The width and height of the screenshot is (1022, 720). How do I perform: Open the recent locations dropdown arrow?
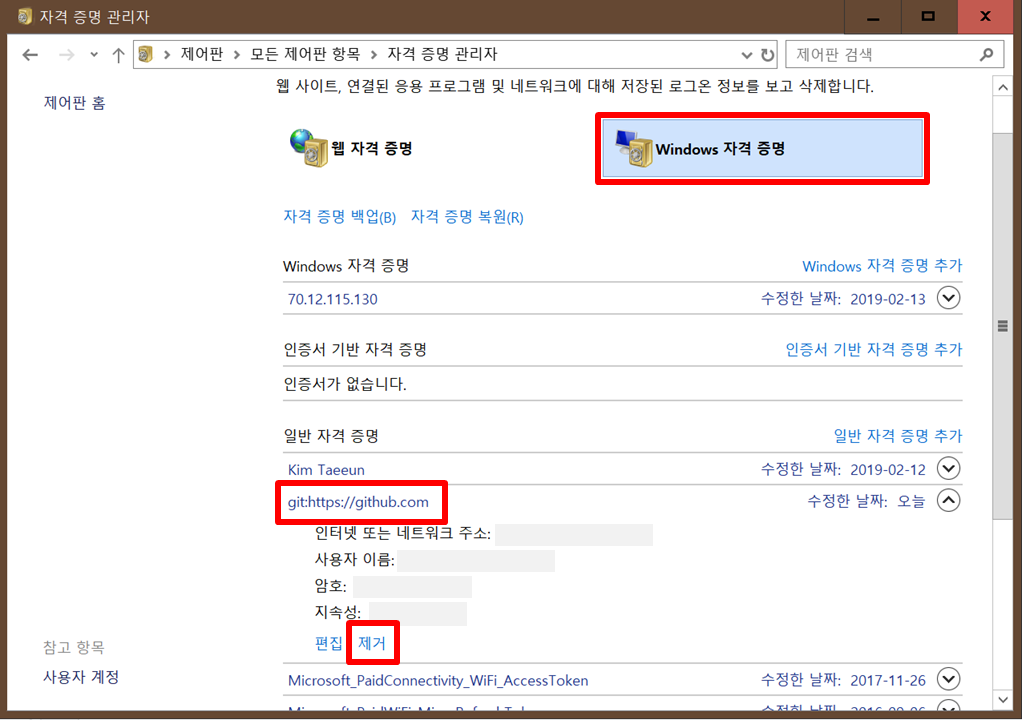tap(94, 55)
